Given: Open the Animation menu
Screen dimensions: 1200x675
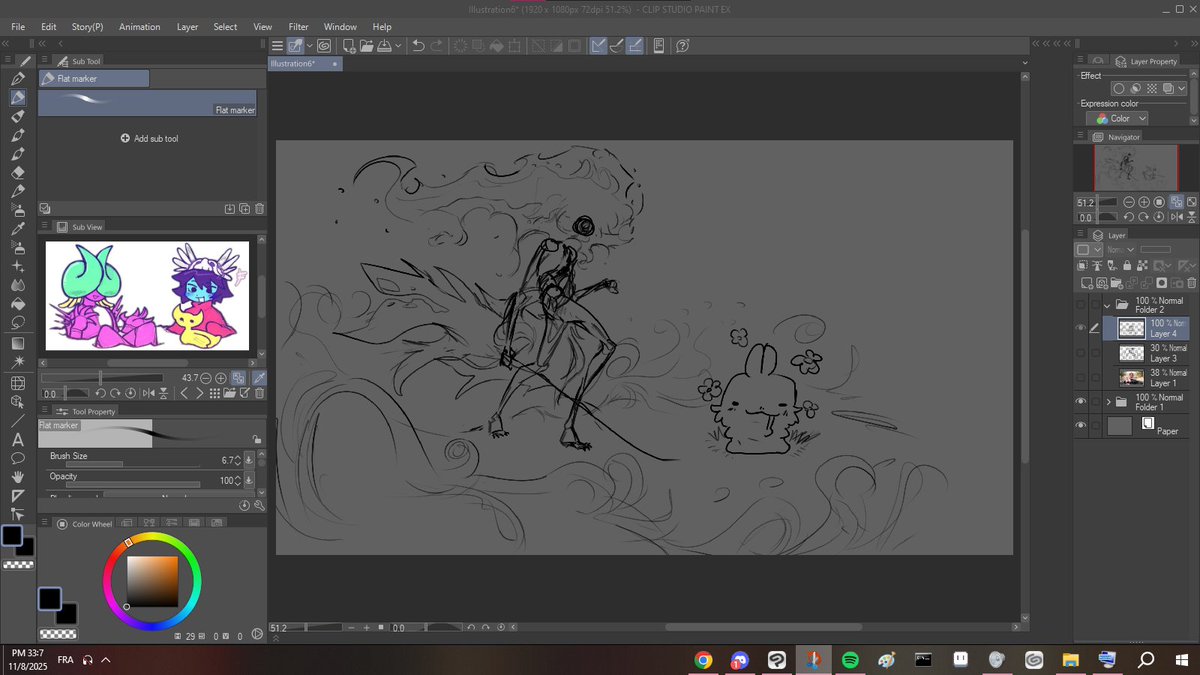Looking at the screenshot, I should click(x=139, y=27).
